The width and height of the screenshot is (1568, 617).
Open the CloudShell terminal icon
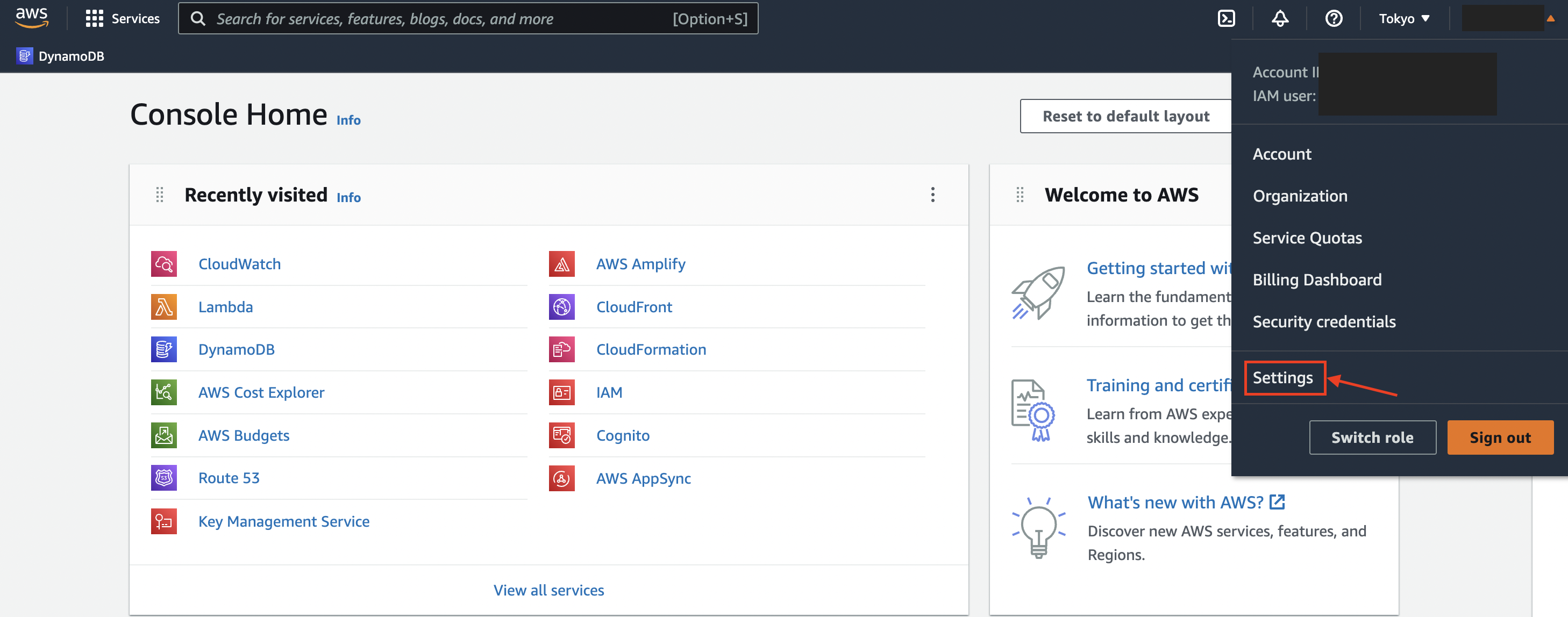tap(1226, 18)
